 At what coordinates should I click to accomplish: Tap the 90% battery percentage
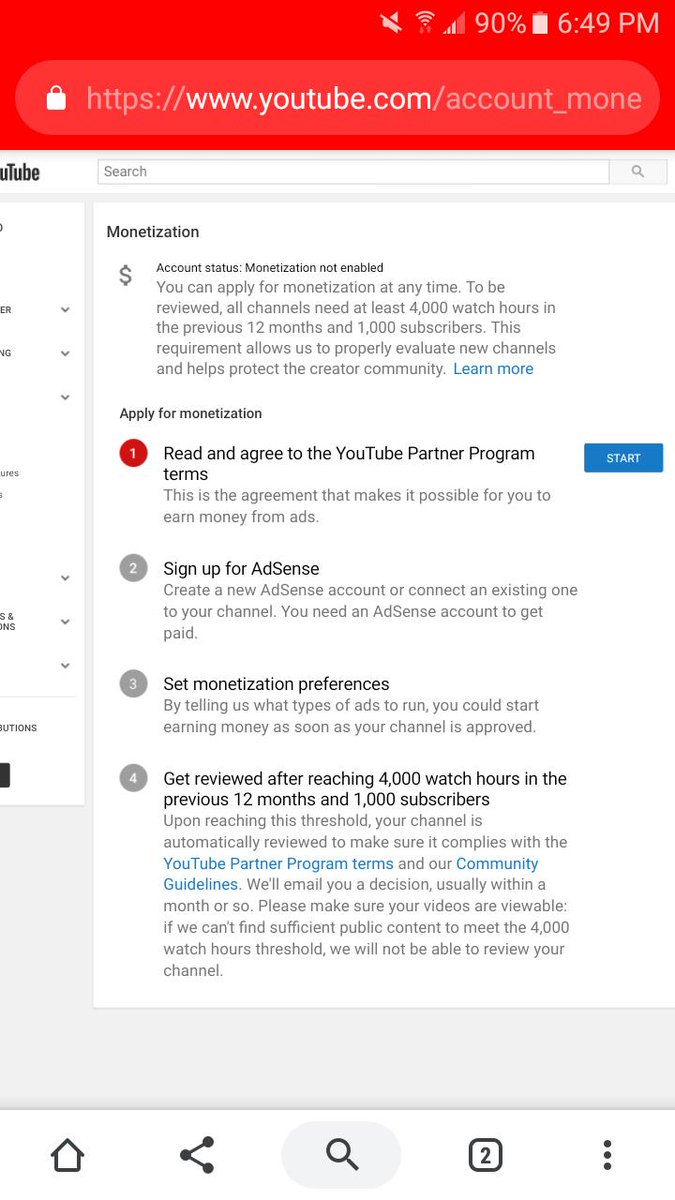500,23
